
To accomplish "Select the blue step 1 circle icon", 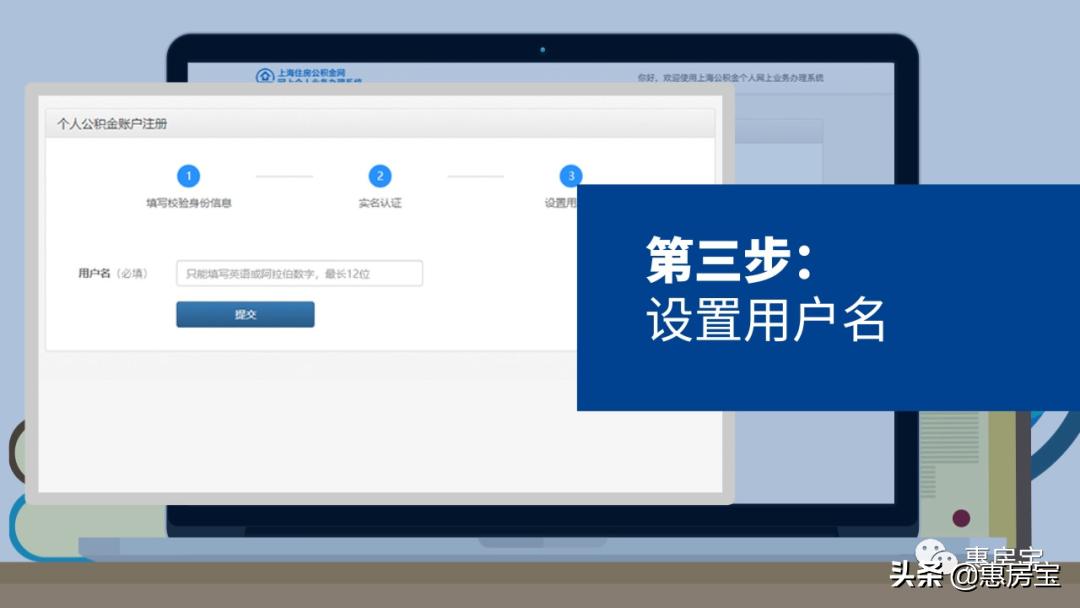I will point(190,175).
